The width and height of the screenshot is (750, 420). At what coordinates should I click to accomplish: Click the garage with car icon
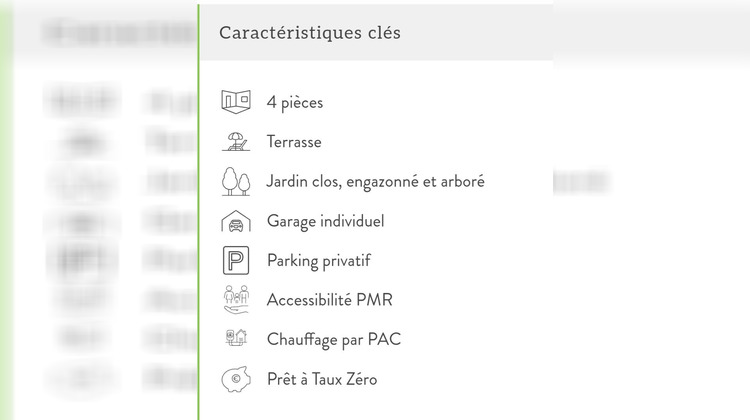[236, 221]
